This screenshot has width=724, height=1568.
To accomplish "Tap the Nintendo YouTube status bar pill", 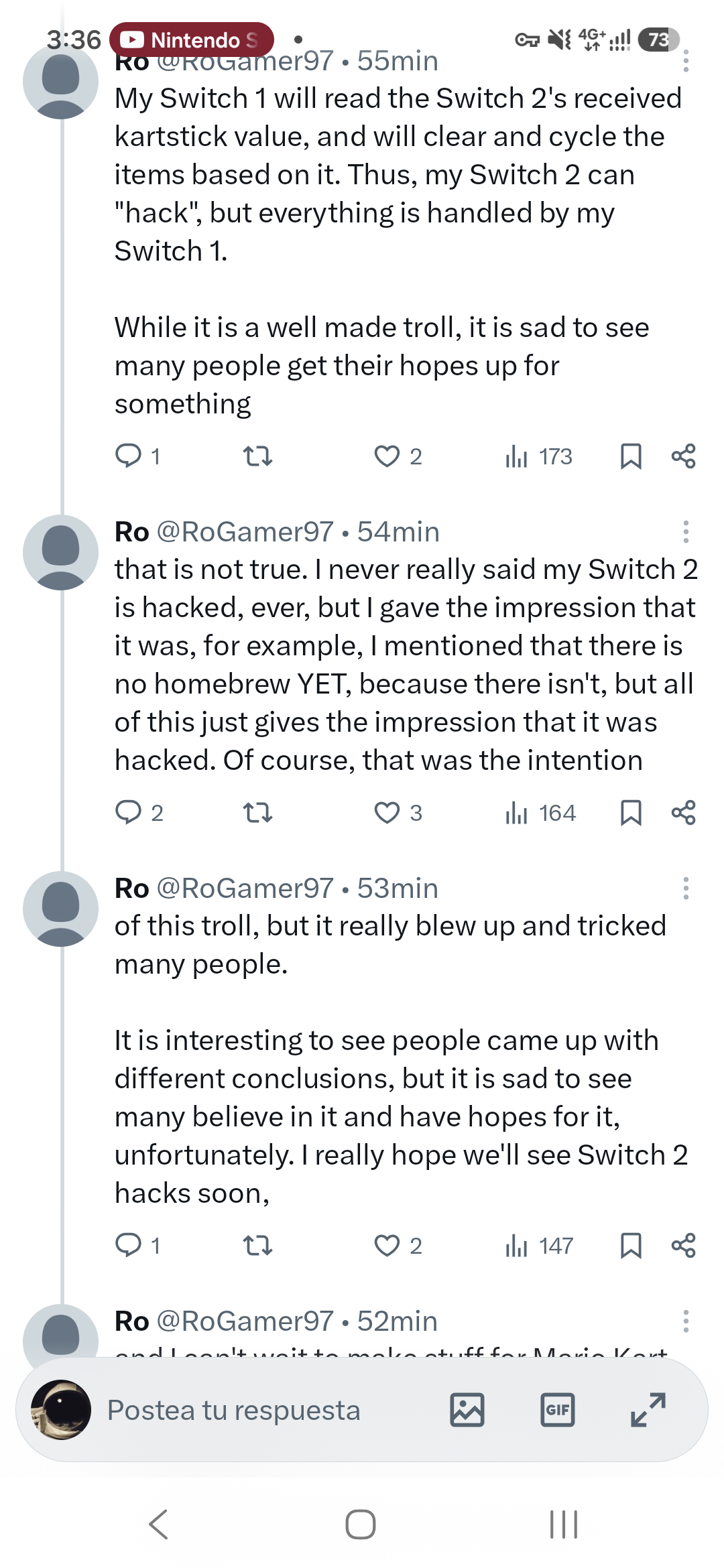I will [x=192, y=40].
